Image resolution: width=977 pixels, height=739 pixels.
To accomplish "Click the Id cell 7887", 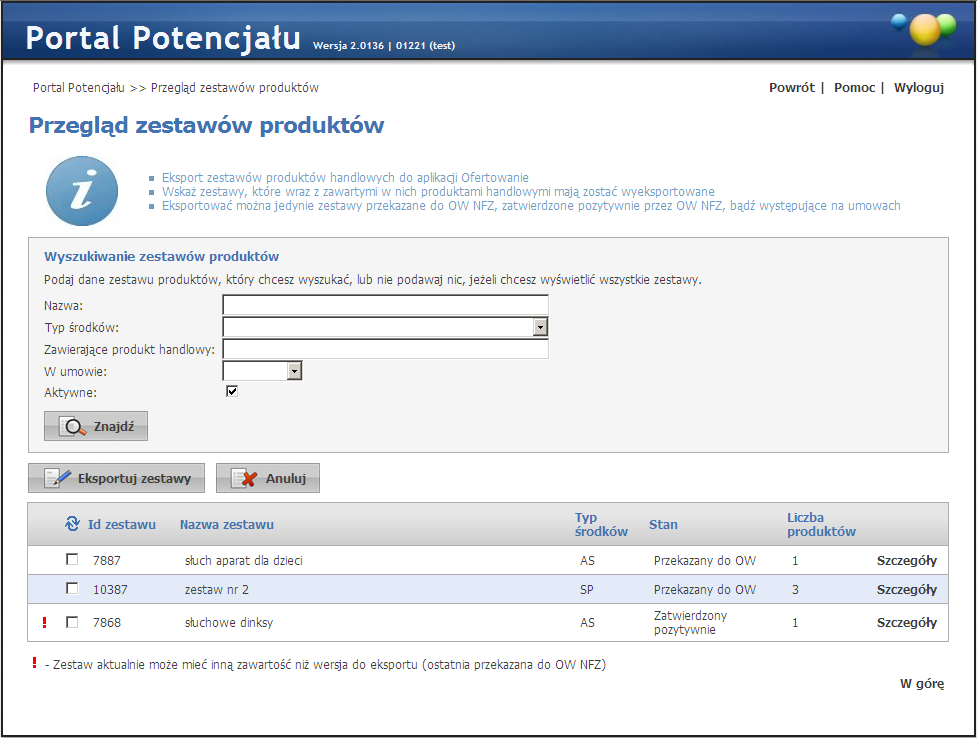I will tap(107, 561).
